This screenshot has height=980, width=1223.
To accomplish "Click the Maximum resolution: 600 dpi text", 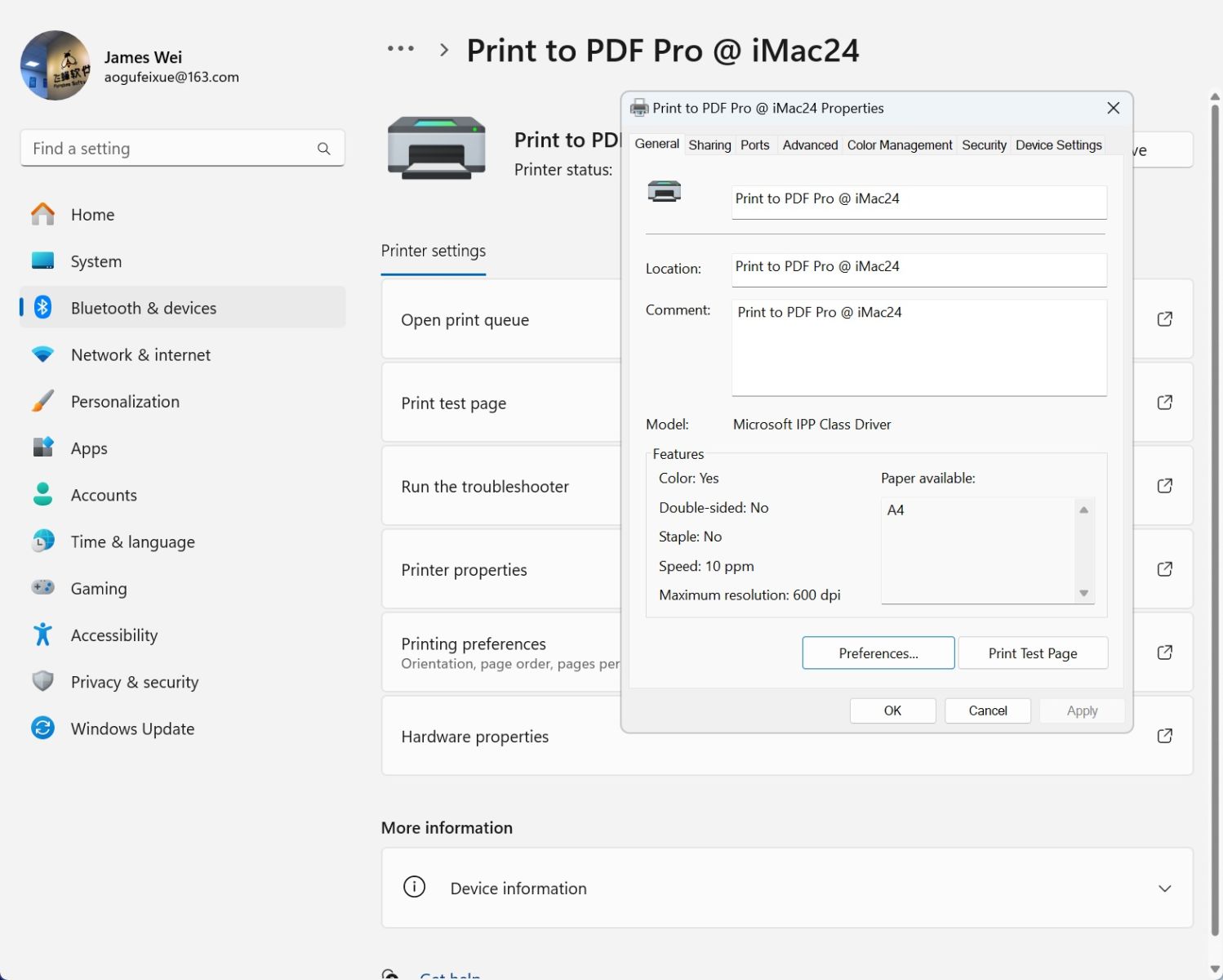I will click(x=749, y=595).
